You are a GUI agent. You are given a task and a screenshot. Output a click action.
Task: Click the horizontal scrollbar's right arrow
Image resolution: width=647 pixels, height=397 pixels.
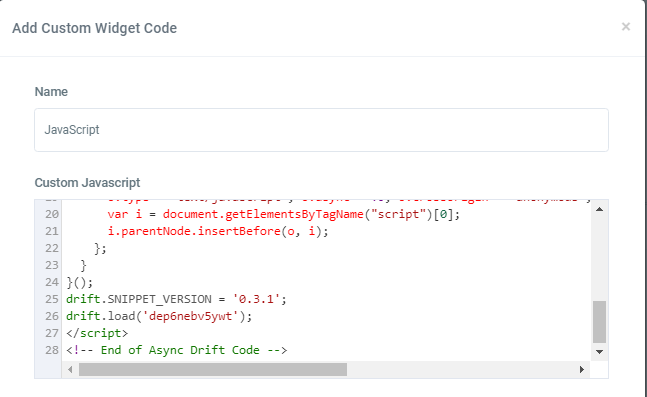(582, 369)
